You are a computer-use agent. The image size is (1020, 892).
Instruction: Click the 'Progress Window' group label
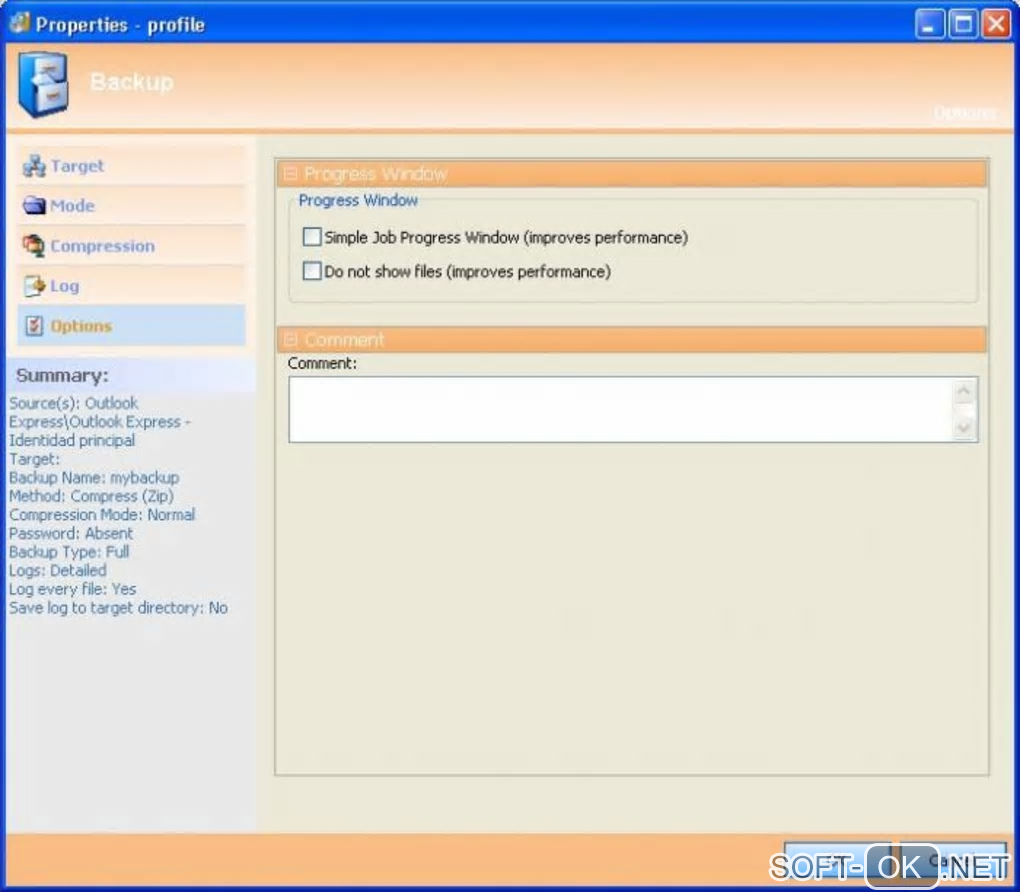point(358,200)
